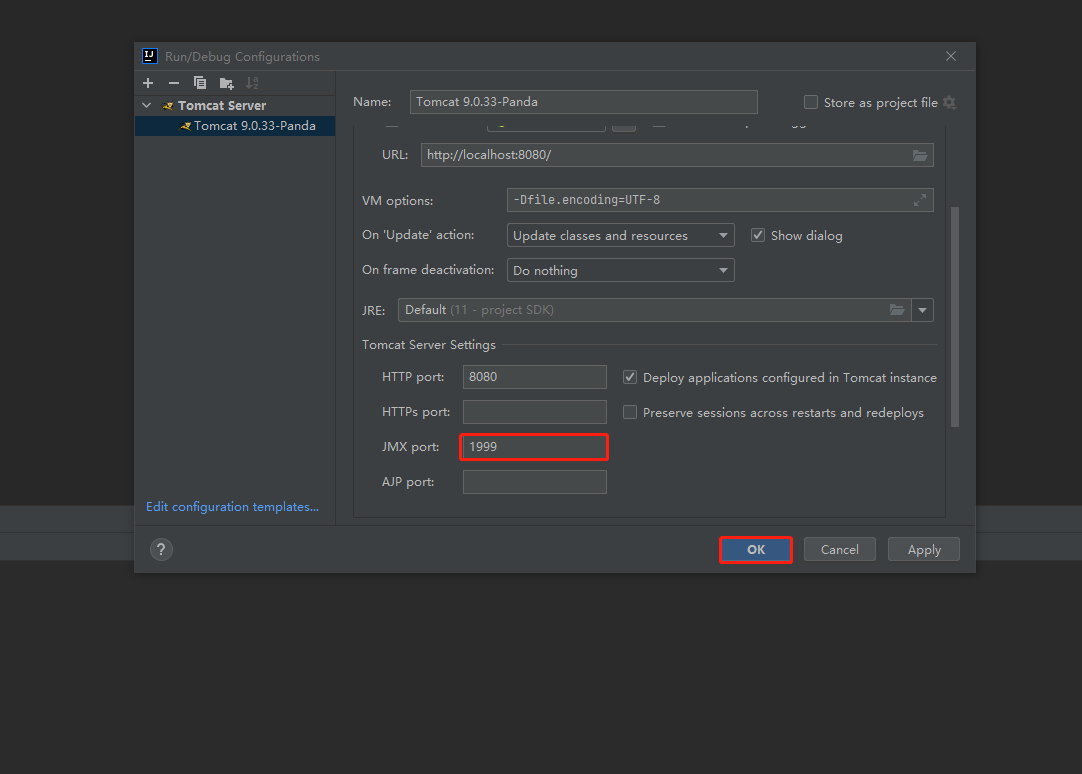Click the Apply button
1082x774 pixels.
coord(924,550)
